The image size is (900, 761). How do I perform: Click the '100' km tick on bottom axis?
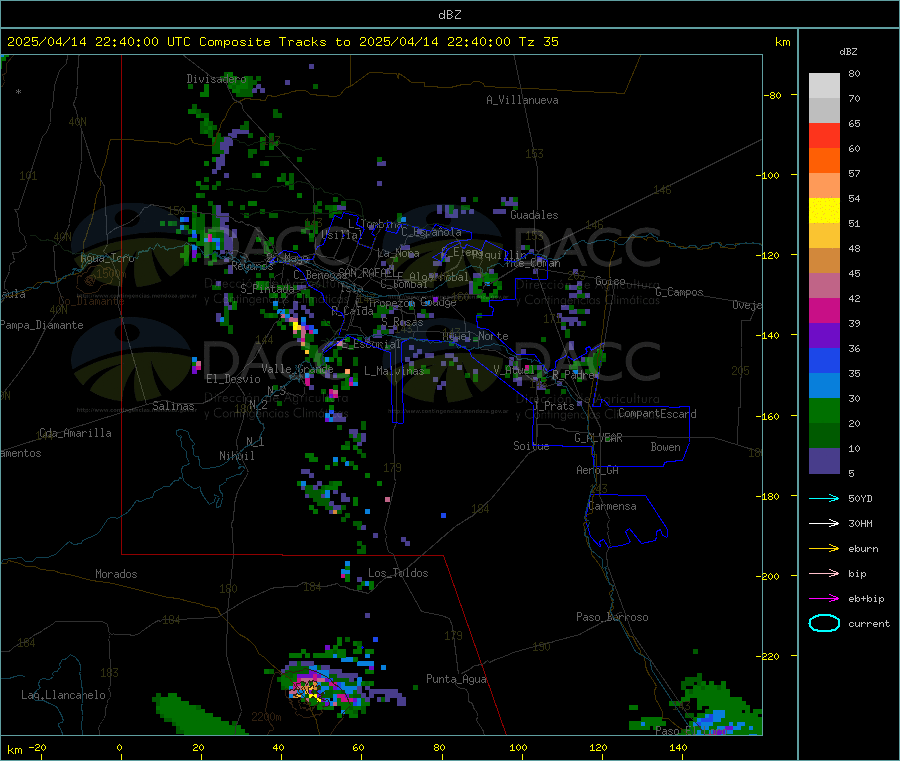point(518,747)
